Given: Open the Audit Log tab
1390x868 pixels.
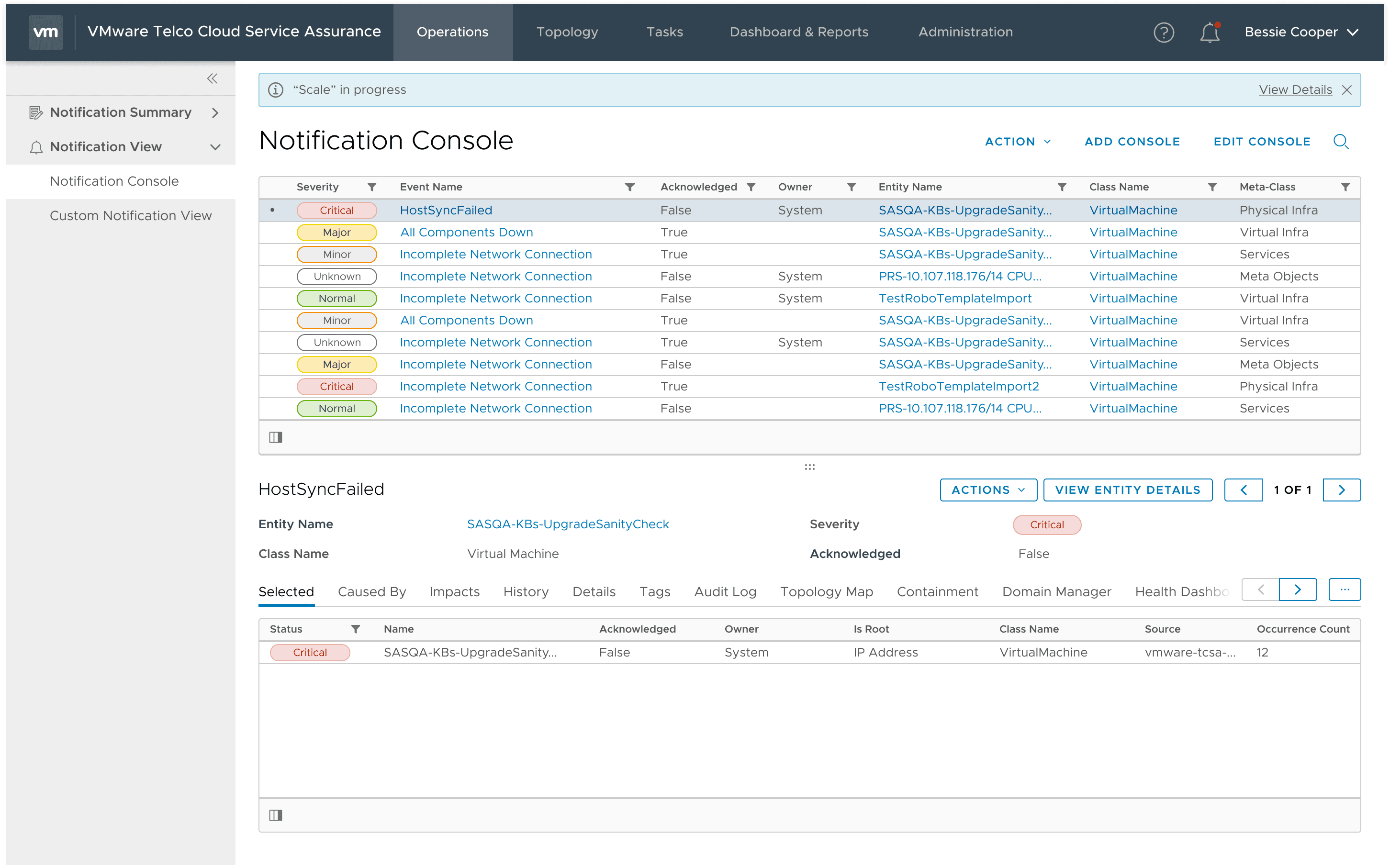Looking at the screenshot, I should tap(725, 592).
